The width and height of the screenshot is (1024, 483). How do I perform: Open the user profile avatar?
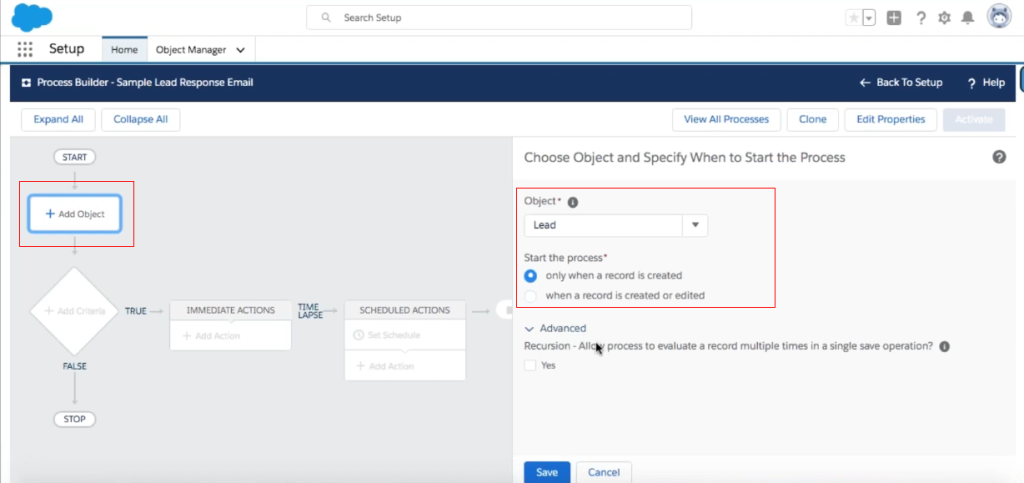click(x=999, y=17)
